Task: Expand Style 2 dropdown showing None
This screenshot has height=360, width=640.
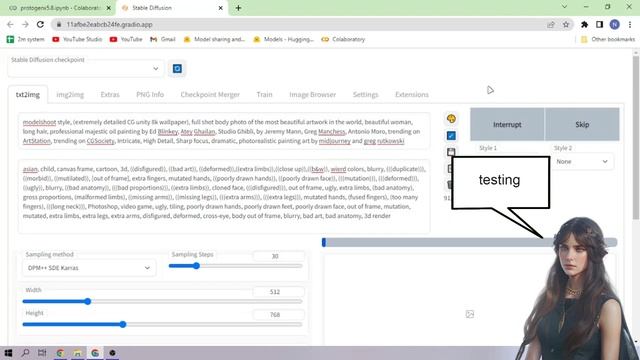Action: (x=582, y=162)
